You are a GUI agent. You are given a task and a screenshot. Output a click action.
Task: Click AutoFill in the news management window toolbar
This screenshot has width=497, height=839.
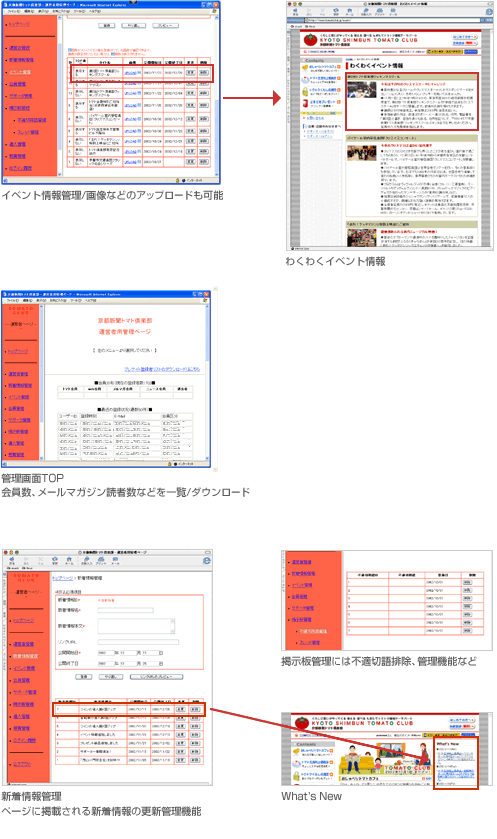[x=86, y=561]
